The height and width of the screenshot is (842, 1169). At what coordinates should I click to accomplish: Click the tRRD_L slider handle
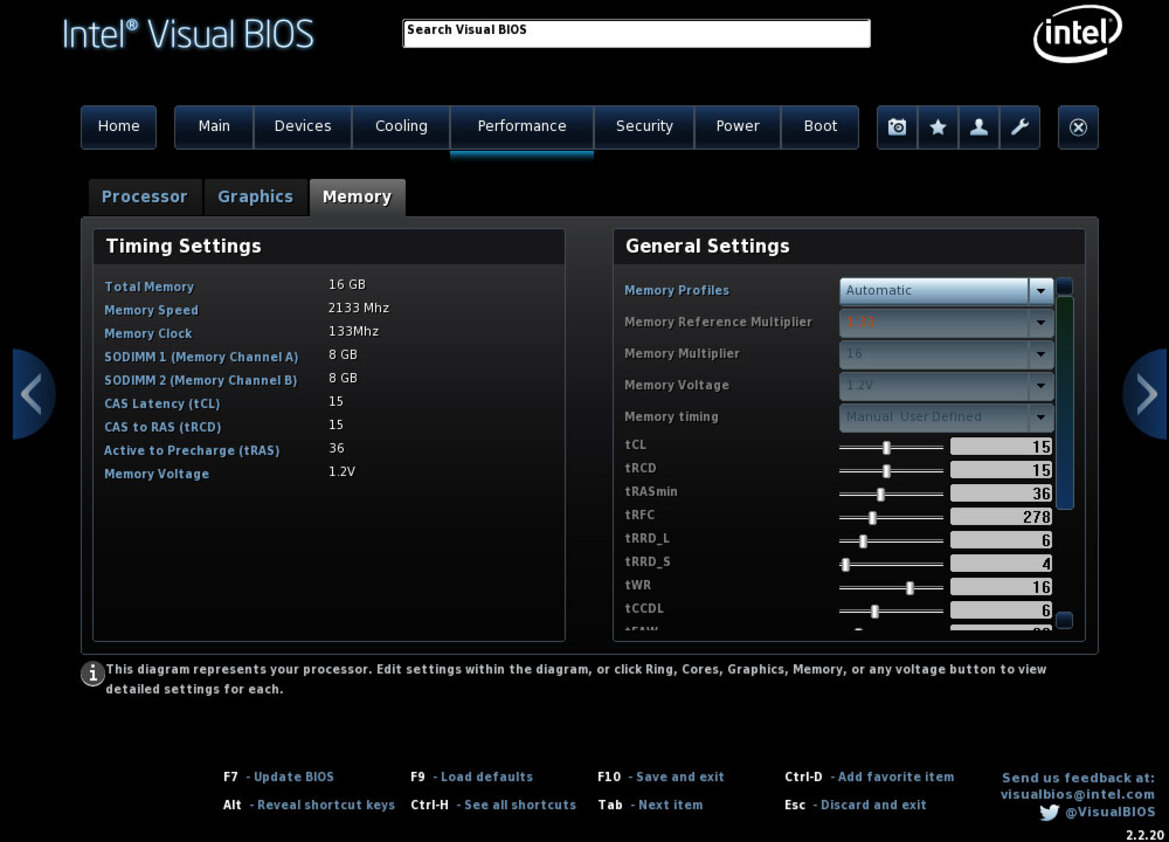point(863,541)
